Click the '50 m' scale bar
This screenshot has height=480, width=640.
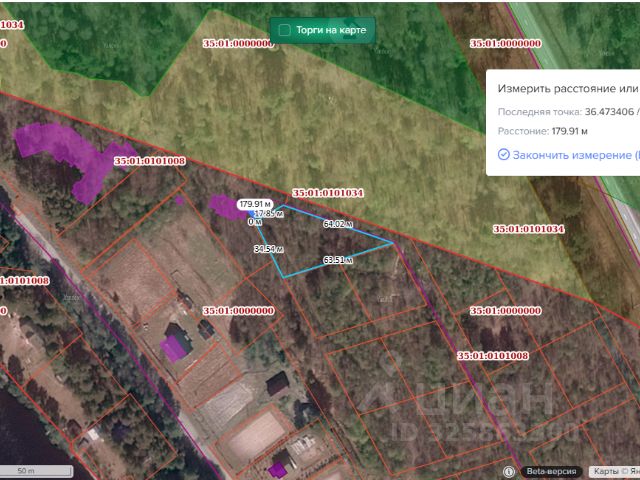click(x=37, y=471)
